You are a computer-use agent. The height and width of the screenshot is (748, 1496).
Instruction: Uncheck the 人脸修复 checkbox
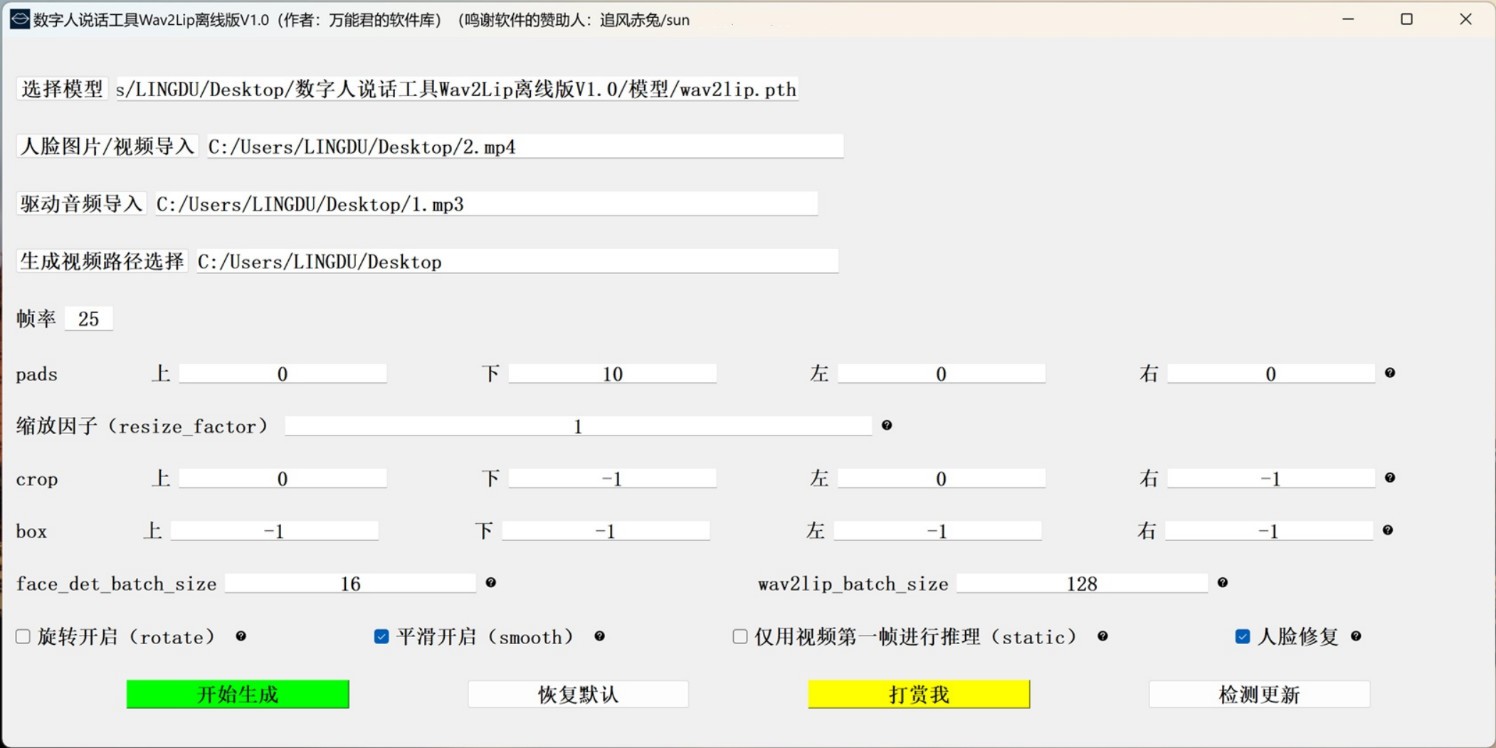(1242, 637)
